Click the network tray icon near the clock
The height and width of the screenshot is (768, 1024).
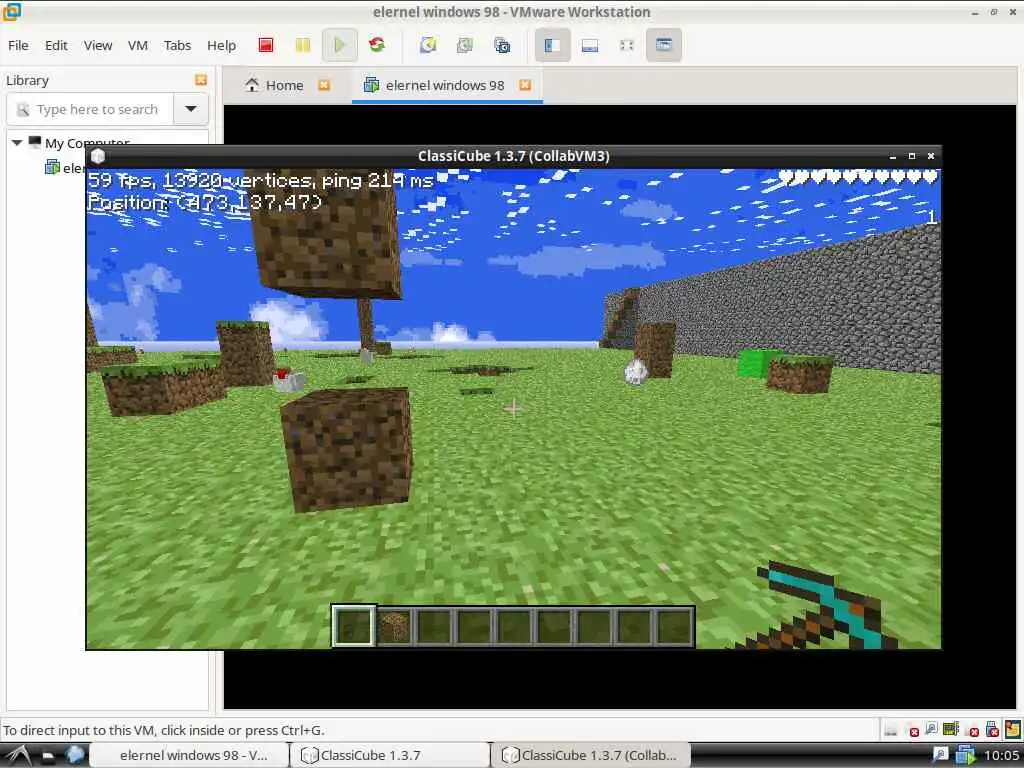[940, 756]
